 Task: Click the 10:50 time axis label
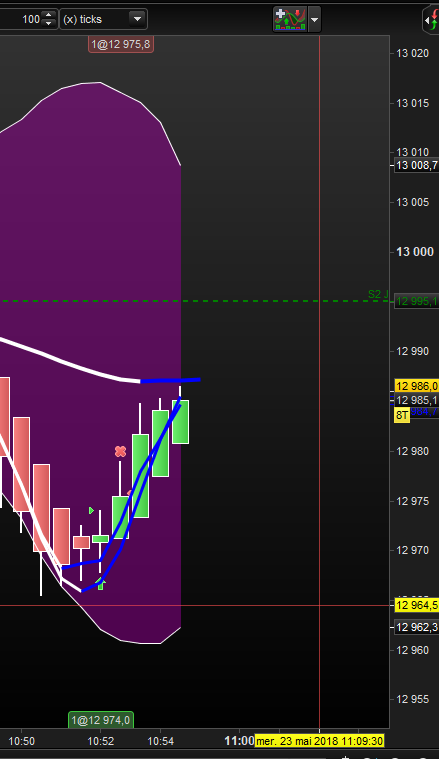click(x=22, y=741)
